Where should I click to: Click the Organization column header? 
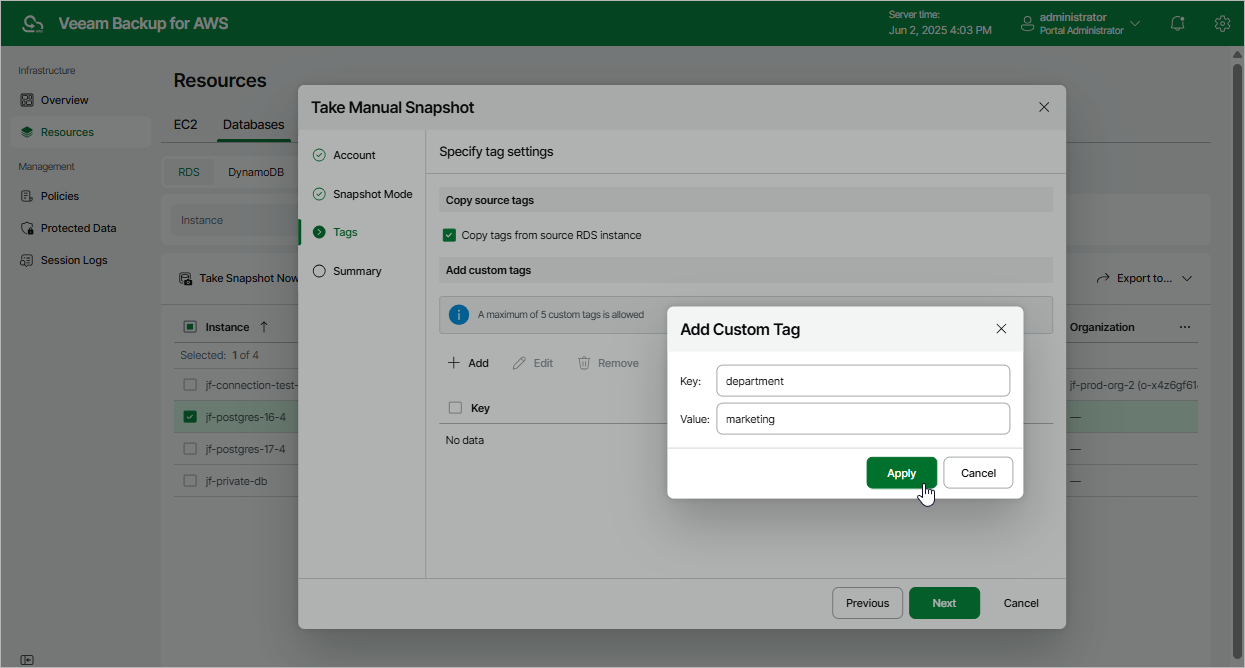[1102, 327]
